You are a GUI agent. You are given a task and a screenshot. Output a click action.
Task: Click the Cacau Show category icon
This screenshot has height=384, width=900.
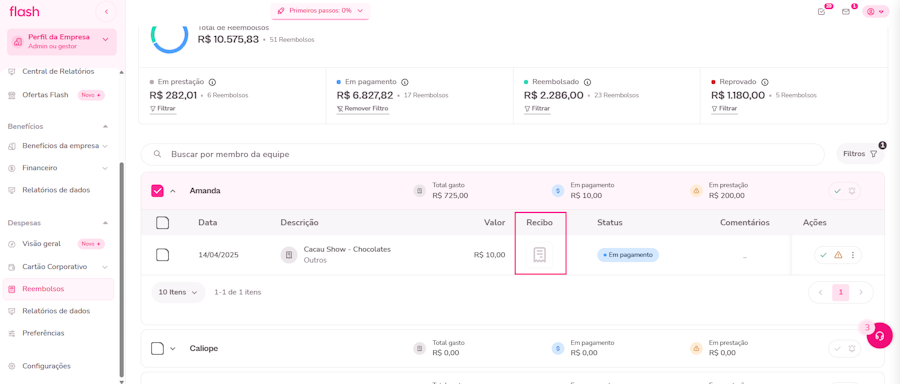[x=289, y=255]
